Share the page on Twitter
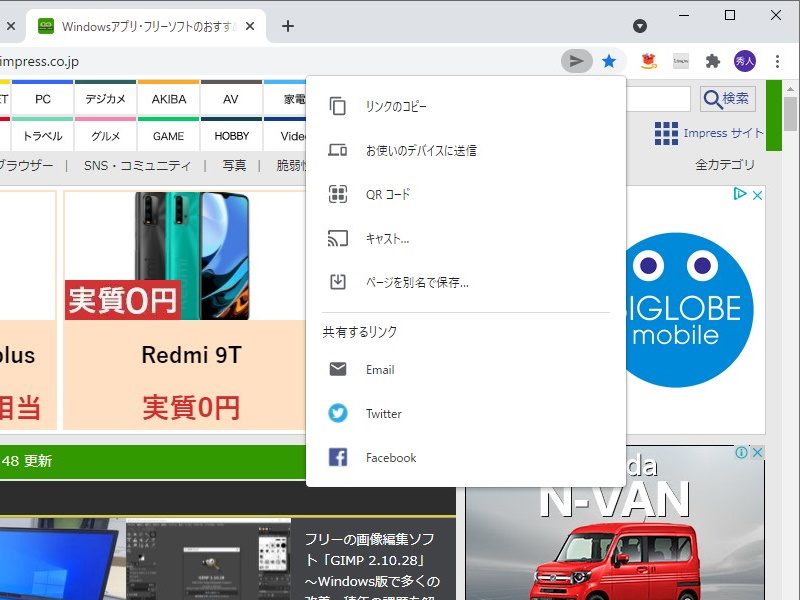Image resolution: width=800 pixels, height=600 pixels. pos(385,413)
